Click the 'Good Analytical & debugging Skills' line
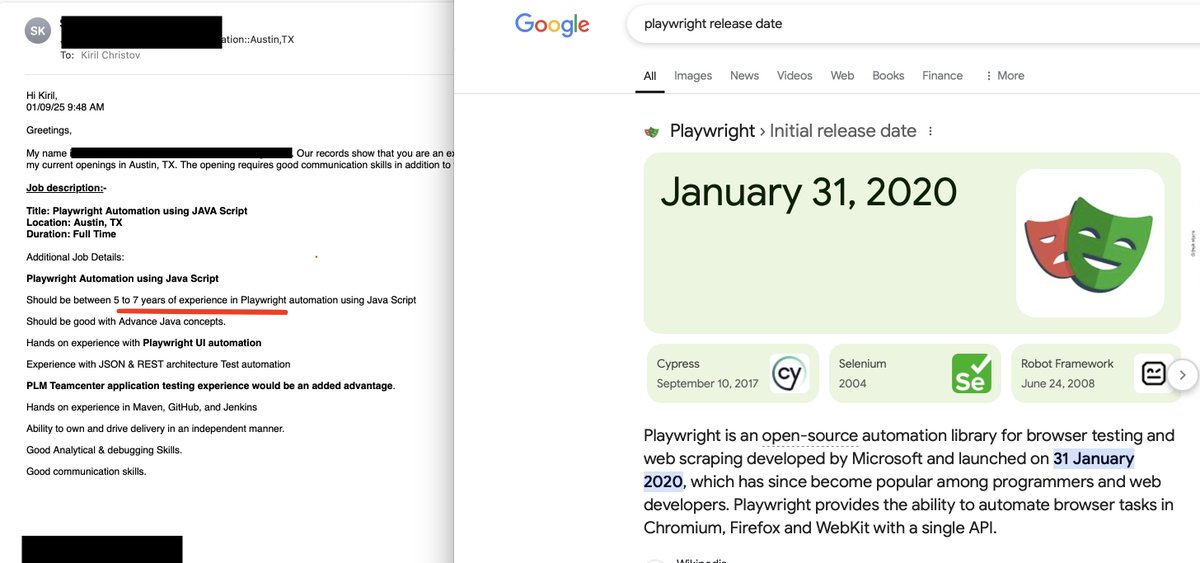 pos(104,450)
